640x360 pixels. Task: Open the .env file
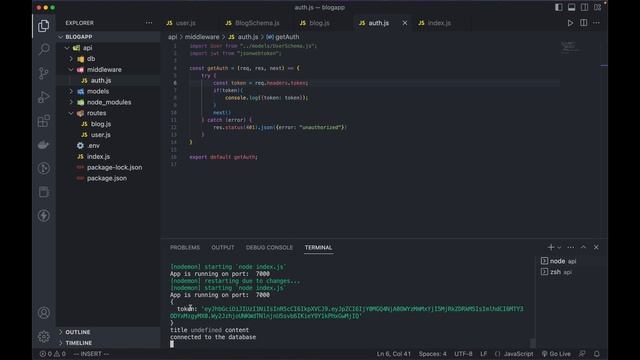108,146
